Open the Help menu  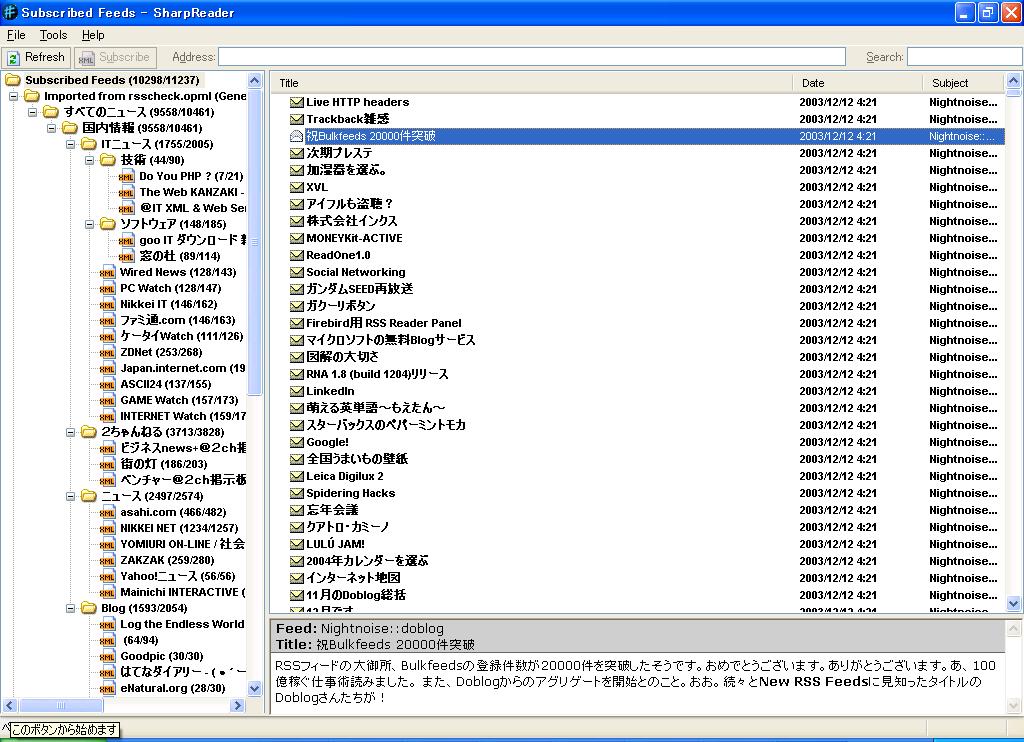[x=93, y=35]
